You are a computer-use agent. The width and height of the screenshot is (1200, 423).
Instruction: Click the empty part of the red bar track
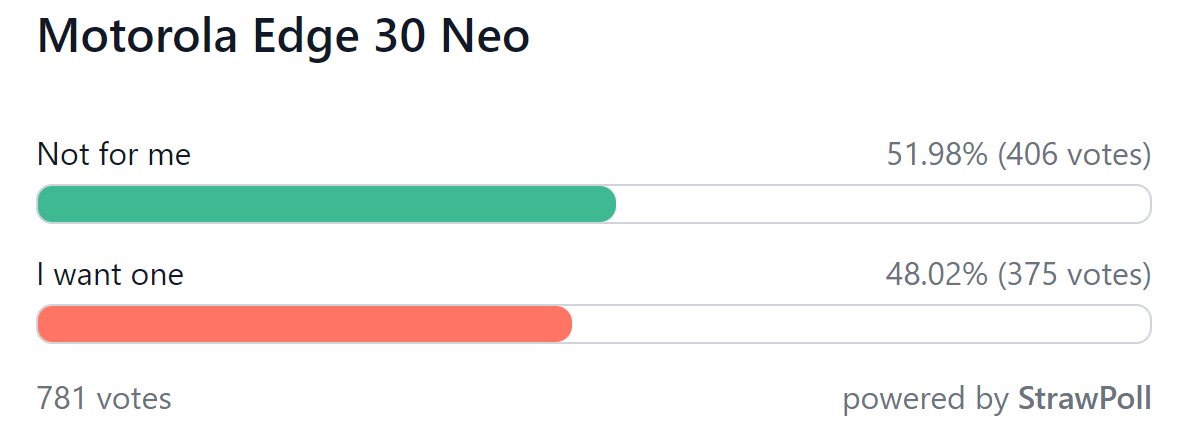(x=862, y=324)
